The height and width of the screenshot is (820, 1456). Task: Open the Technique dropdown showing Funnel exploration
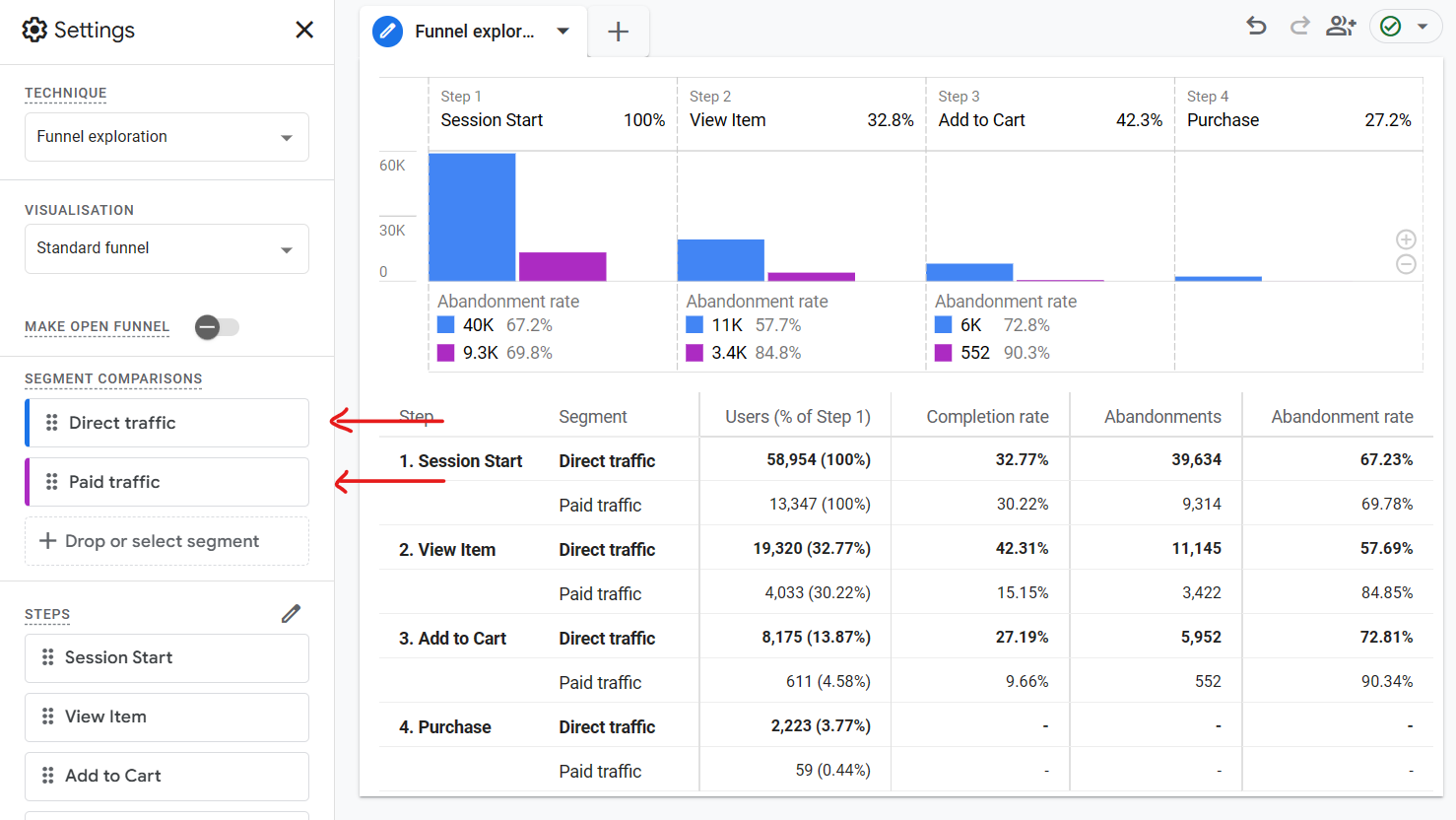click(x=166, y=137)
